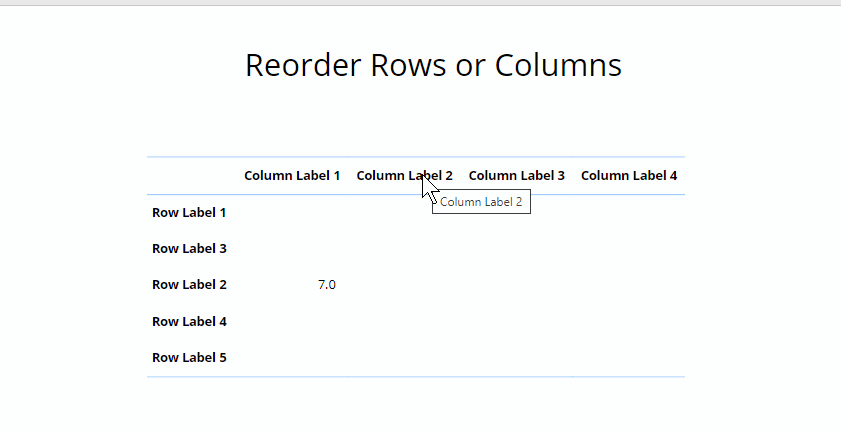Select cell at Row Label 3, Column Label 2
The image size is (841, 433).
pos(404,248)
